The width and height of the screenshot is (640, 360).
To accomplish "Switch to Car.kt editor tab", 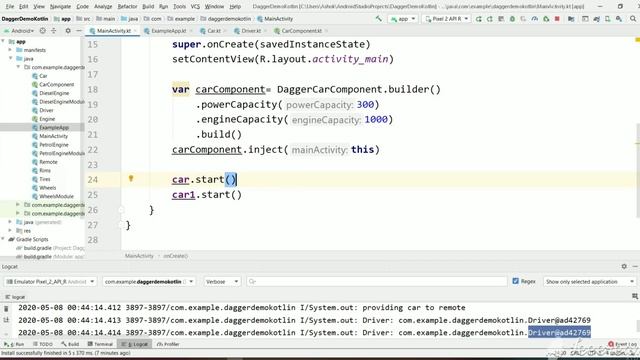I will [x=213, y=31].
